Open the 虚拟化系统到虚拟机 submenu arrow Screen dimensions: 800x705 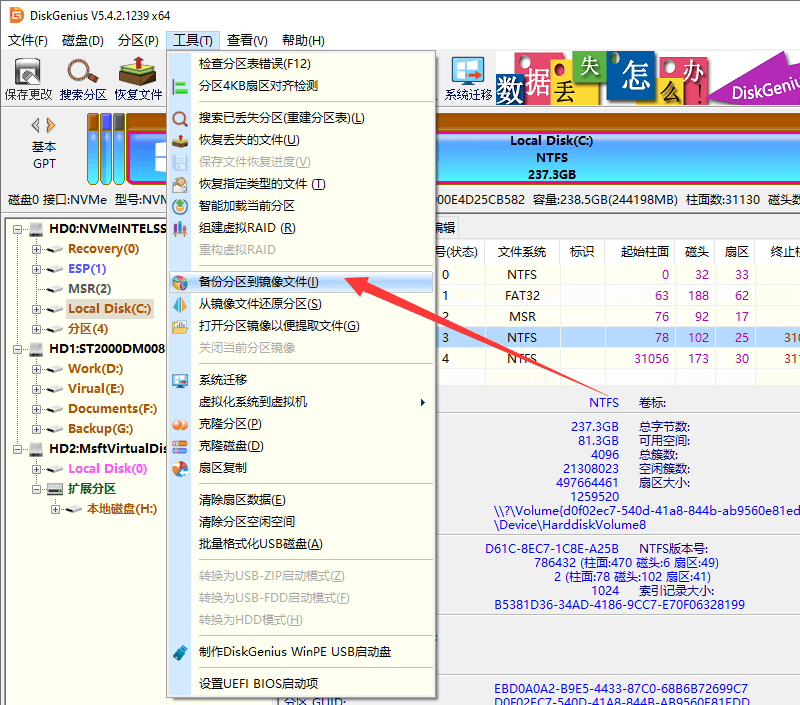(x=422, y=402)
